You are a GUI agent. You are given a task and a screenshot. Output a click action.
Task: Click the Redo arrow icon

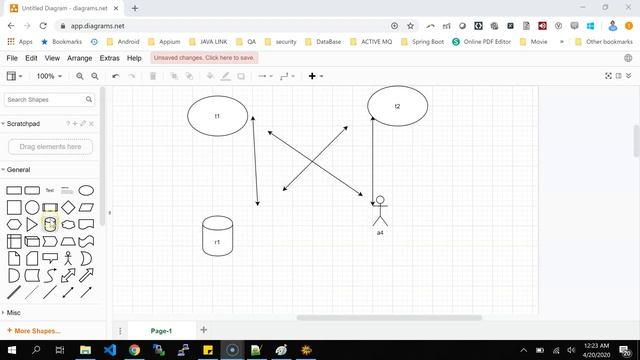131,76
